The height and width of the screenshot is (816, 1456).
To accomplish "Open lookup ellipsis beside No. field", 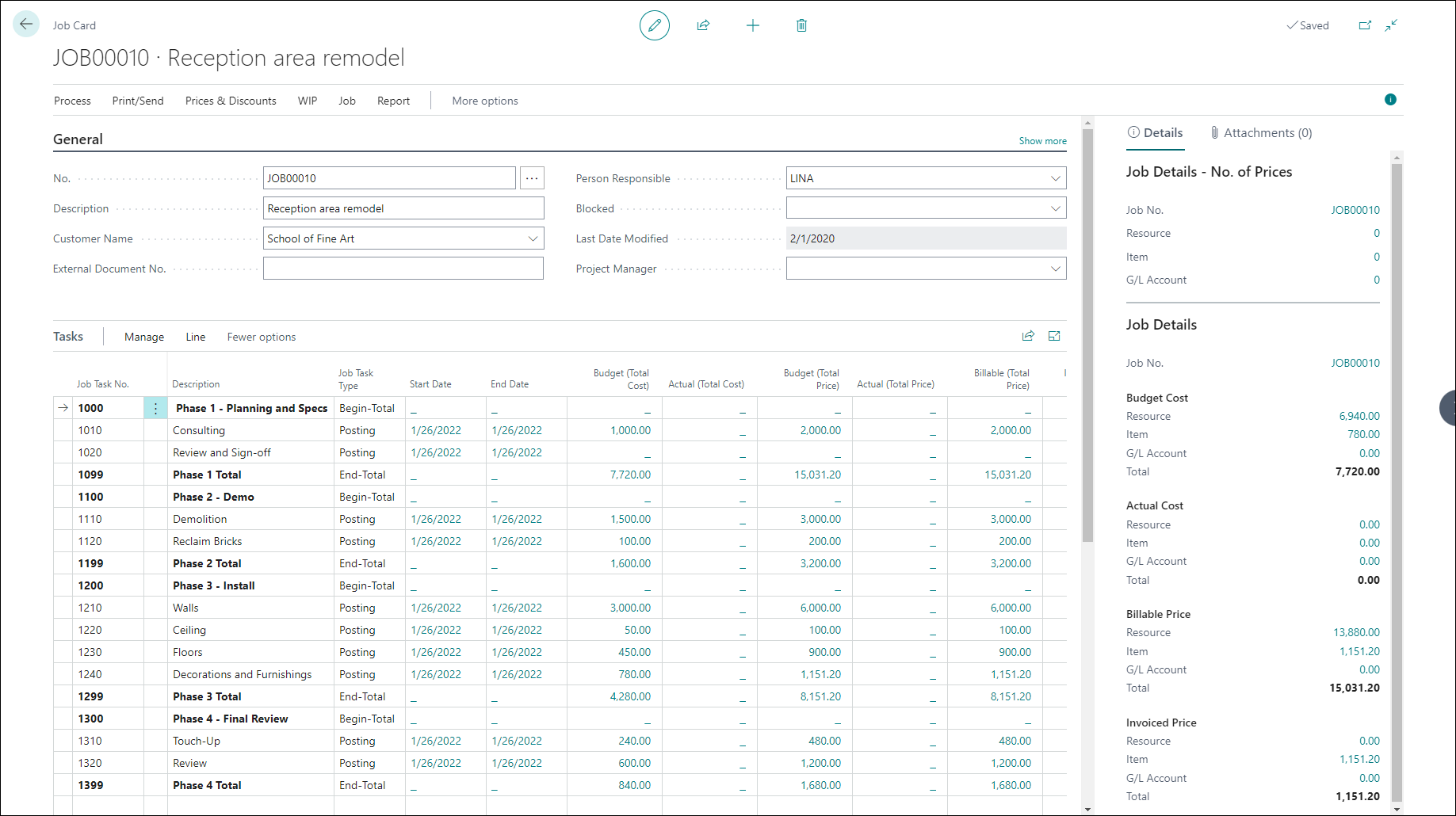I will [532, 178].
